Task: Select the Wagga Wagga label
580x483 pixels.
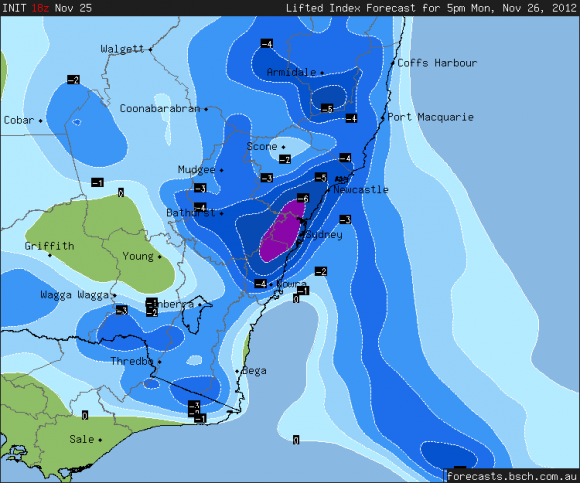Action: coord(74,295)
